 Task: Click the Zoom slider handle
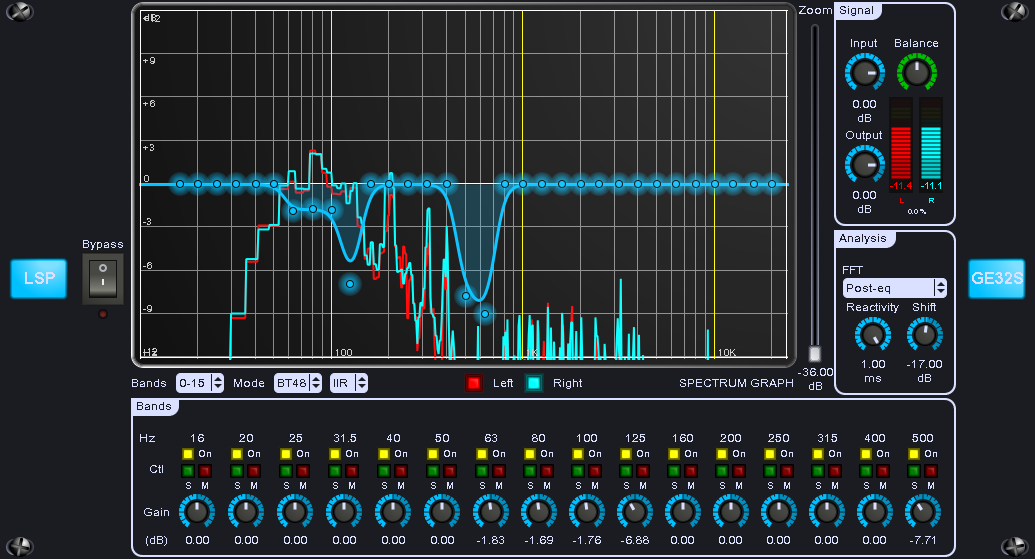[x=815, y=353]
